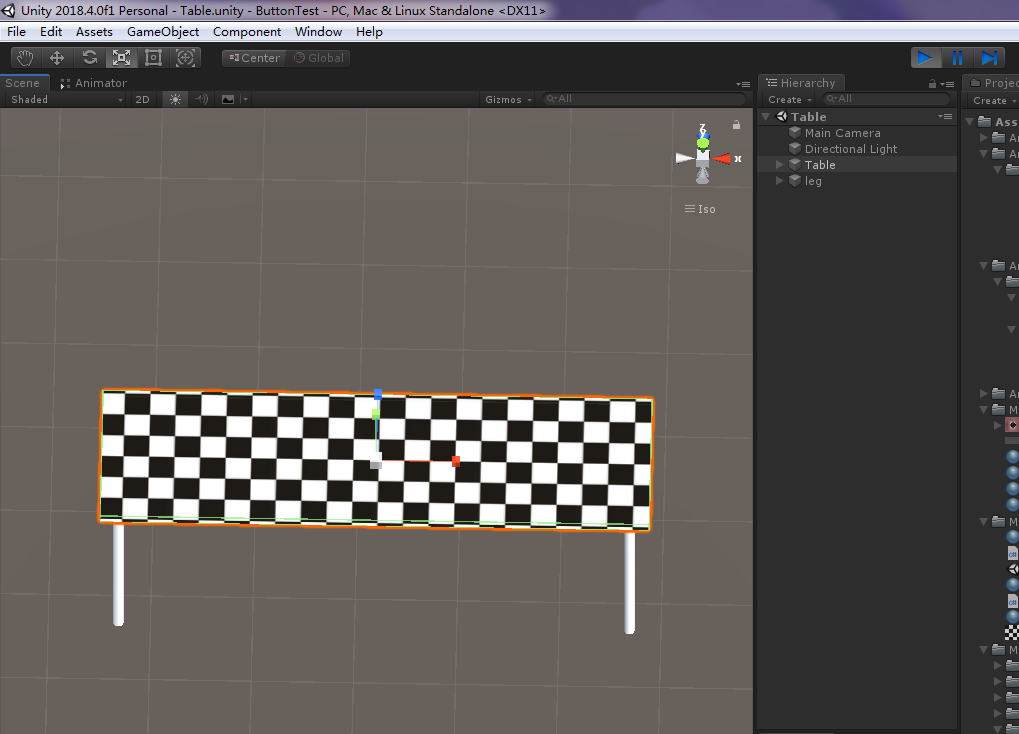The height and width of the screenshot is (734, 1019).
Task: Toggle 2D scene view mode
Action: (x=143, y=99)
